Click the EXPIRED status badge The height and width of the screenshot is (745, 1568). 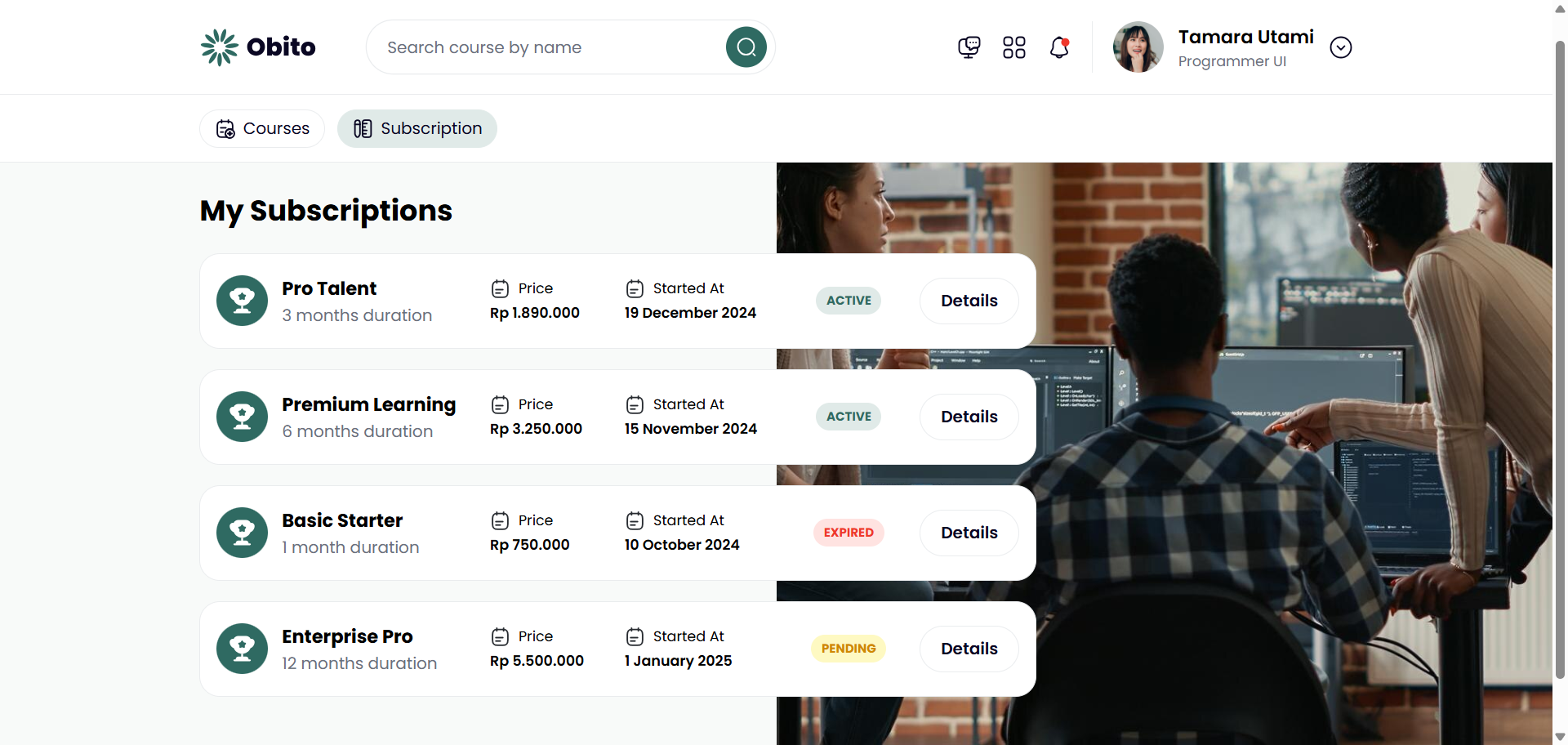[x=849, y=533]
